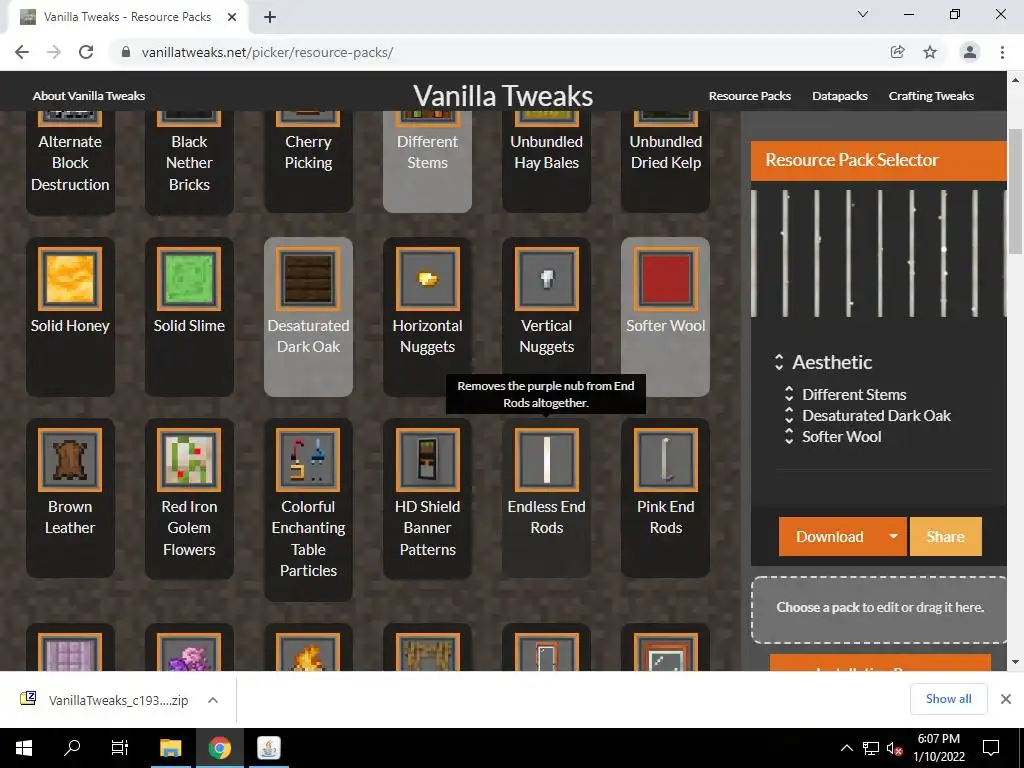Select the Vanilla Tweaks browser tab

click(127, 17)
